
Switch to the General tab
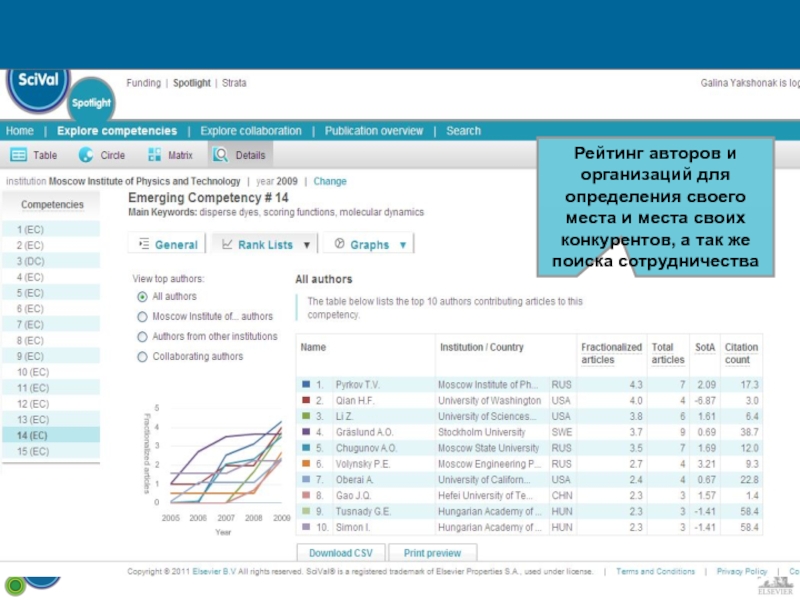click(167, 243)
